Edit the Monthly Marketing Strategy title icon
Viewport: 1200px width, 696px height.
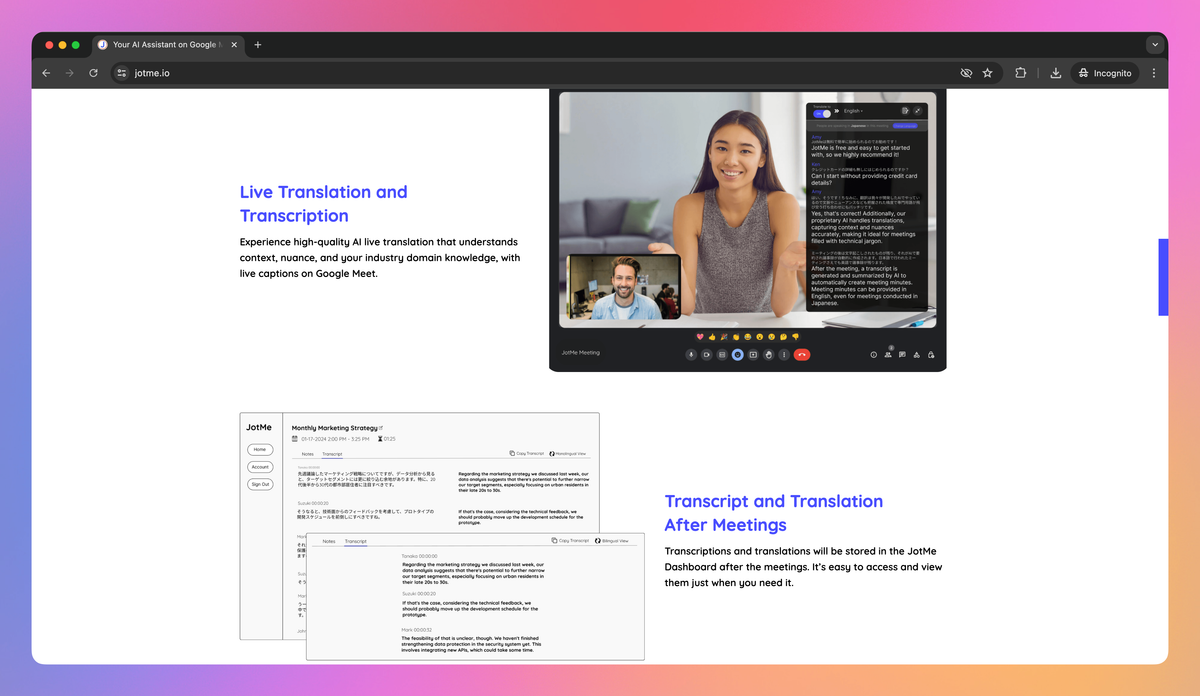[381, 427]
